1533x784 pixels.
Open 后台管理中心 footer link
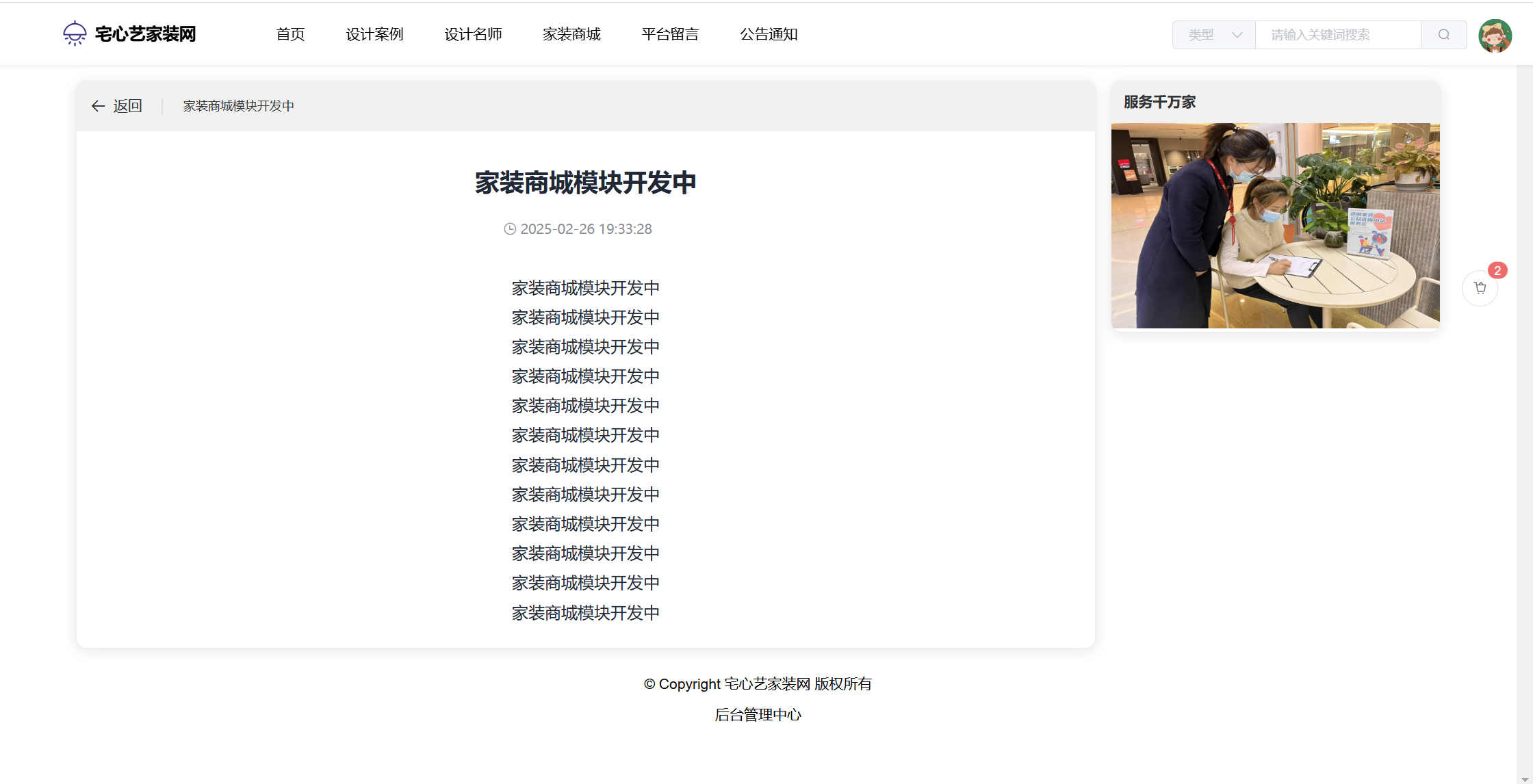758,715
